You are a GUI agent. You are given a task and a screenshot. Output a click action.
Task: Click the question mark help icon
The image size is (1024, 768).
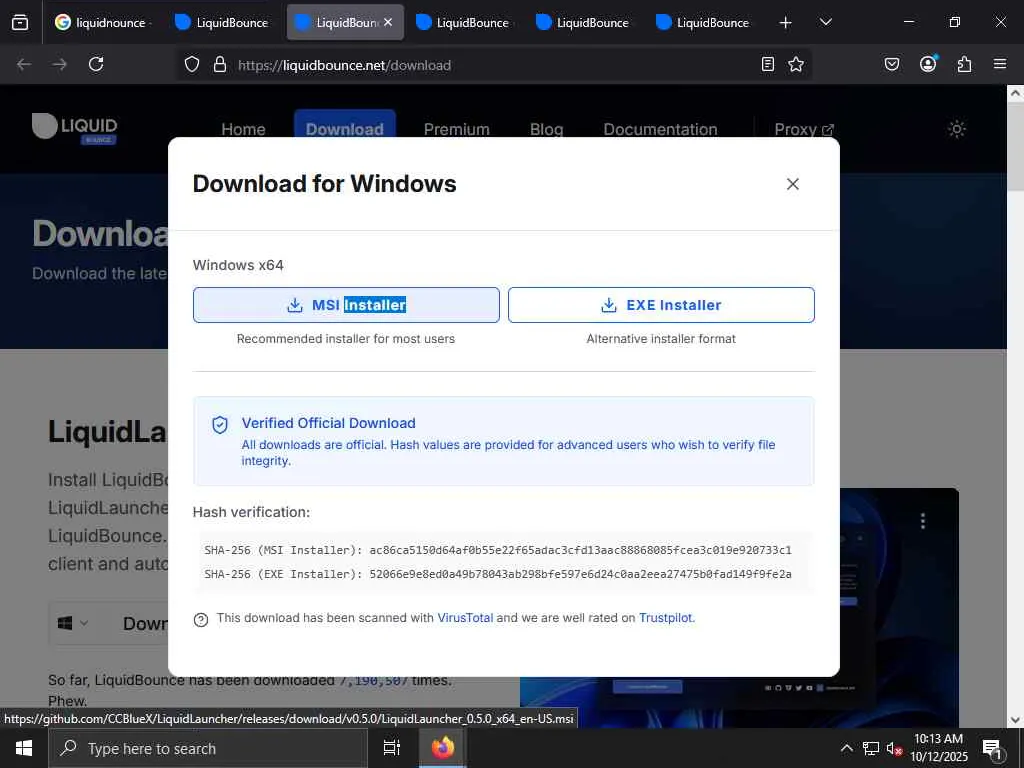[x=201, y=620]
